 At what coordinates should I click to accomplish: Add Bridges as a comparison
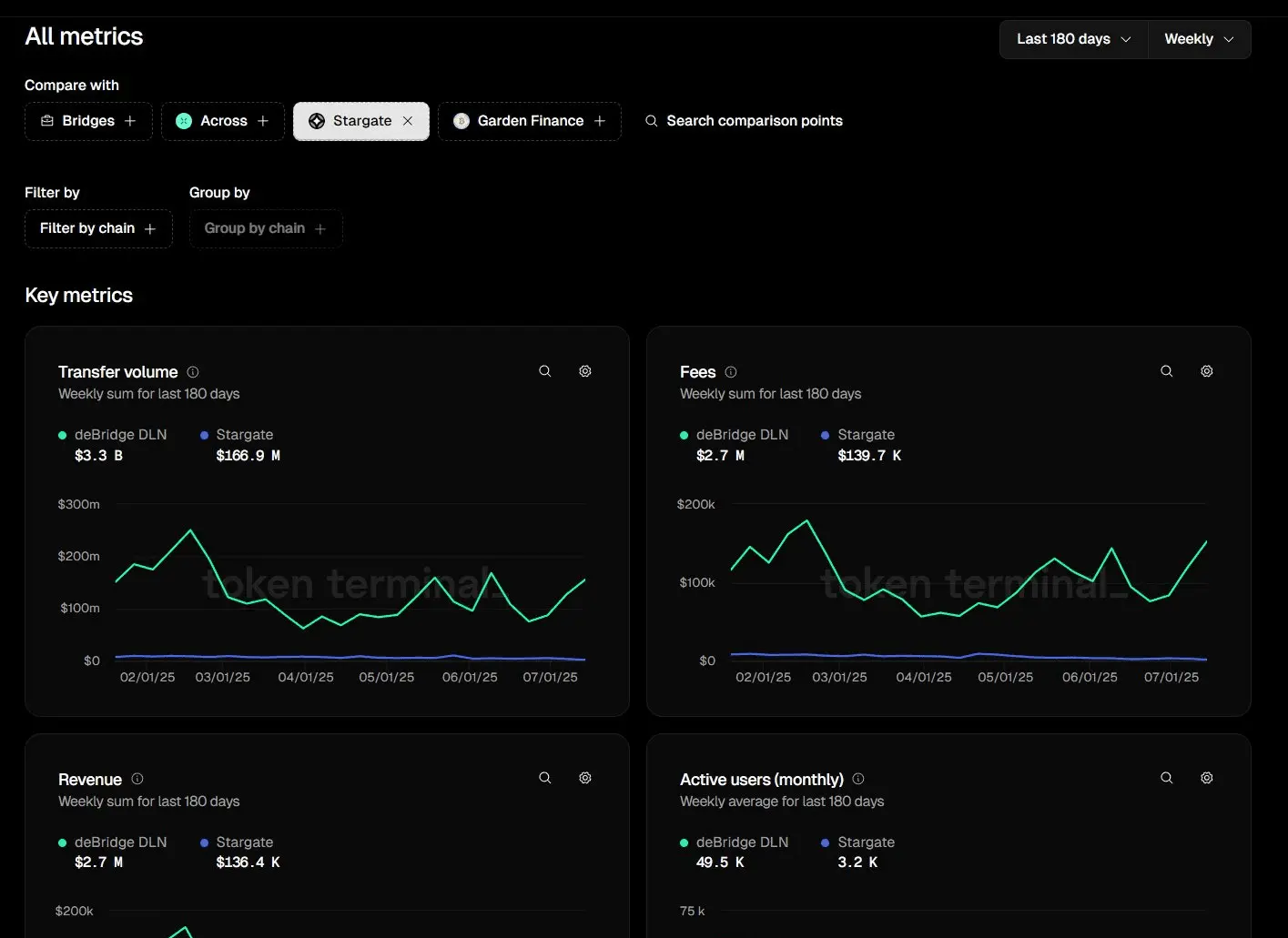[x=88, y=121]
